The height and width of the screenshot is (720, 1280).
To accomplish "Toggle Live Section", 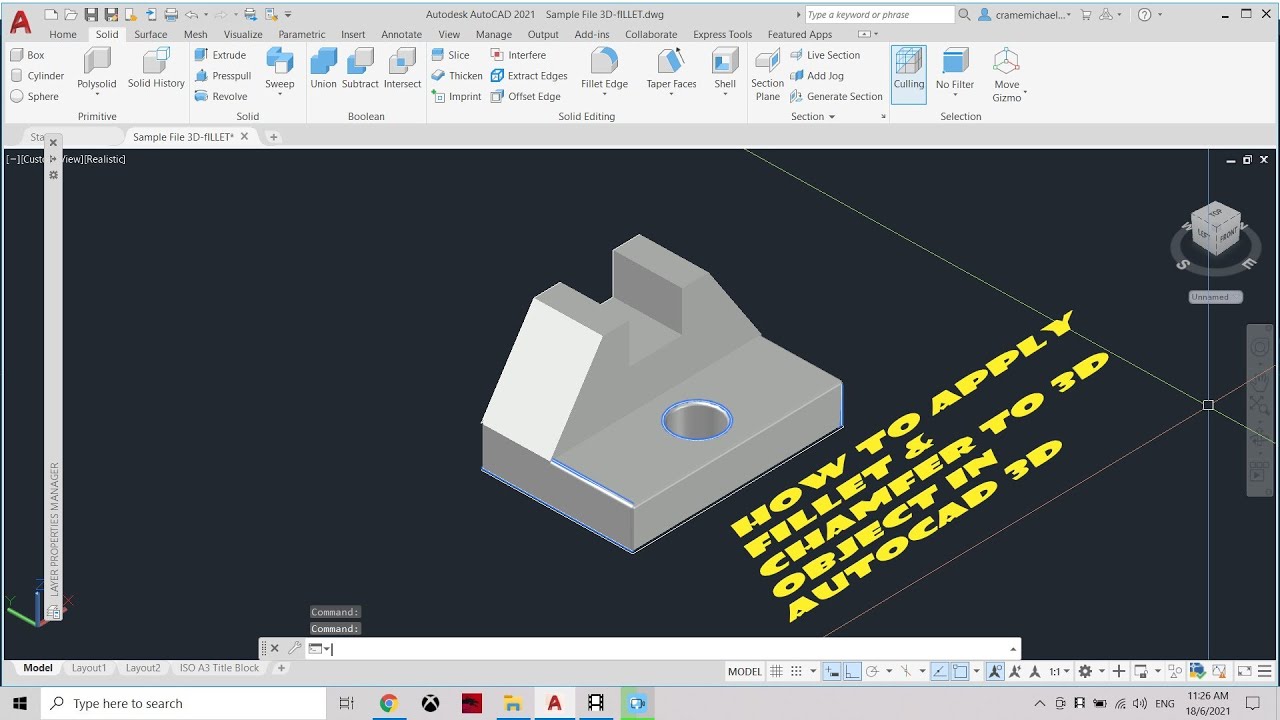I will tap(825, 55).
